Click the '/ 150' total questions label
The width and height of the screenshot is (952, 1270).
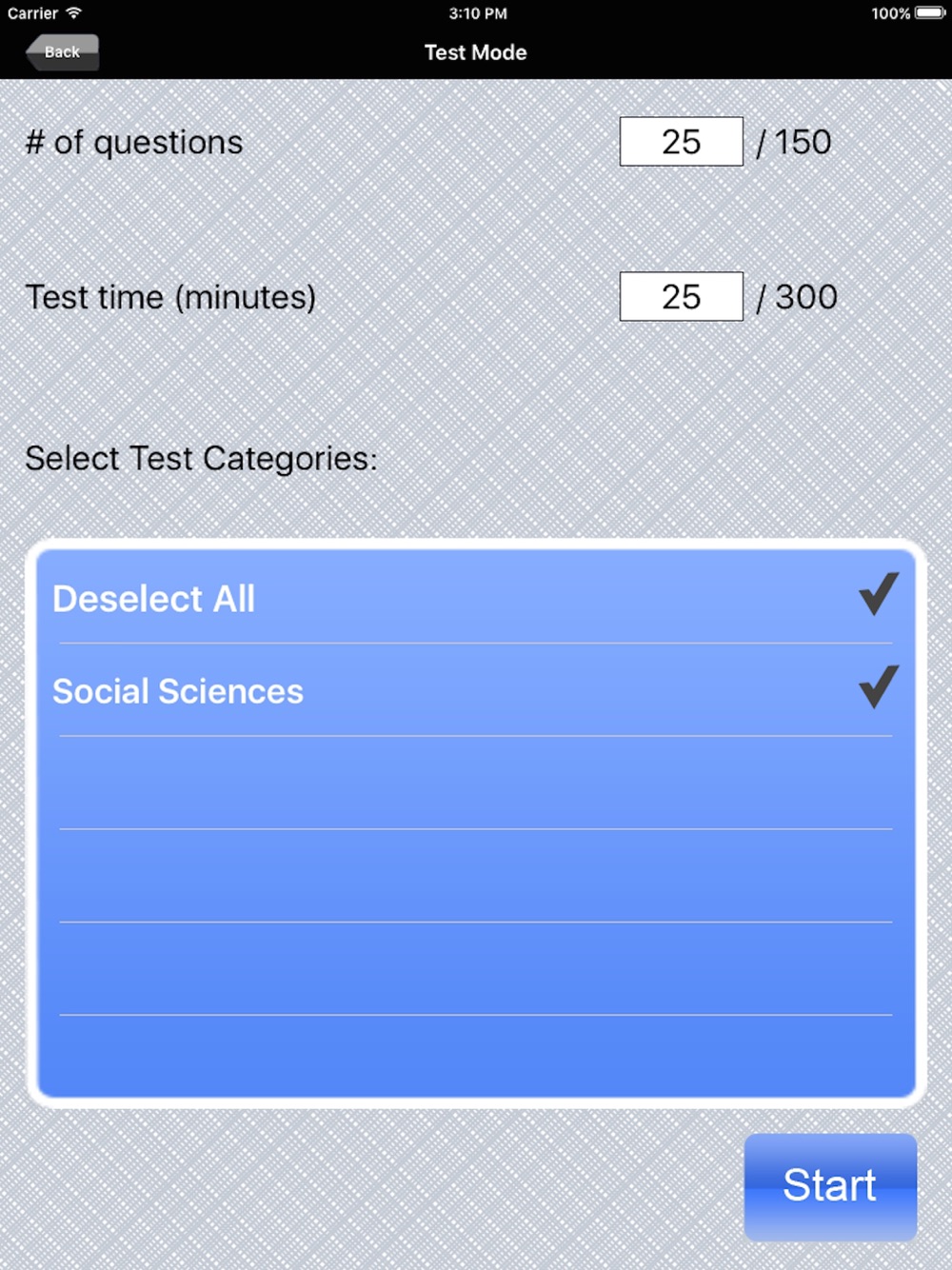794,142
